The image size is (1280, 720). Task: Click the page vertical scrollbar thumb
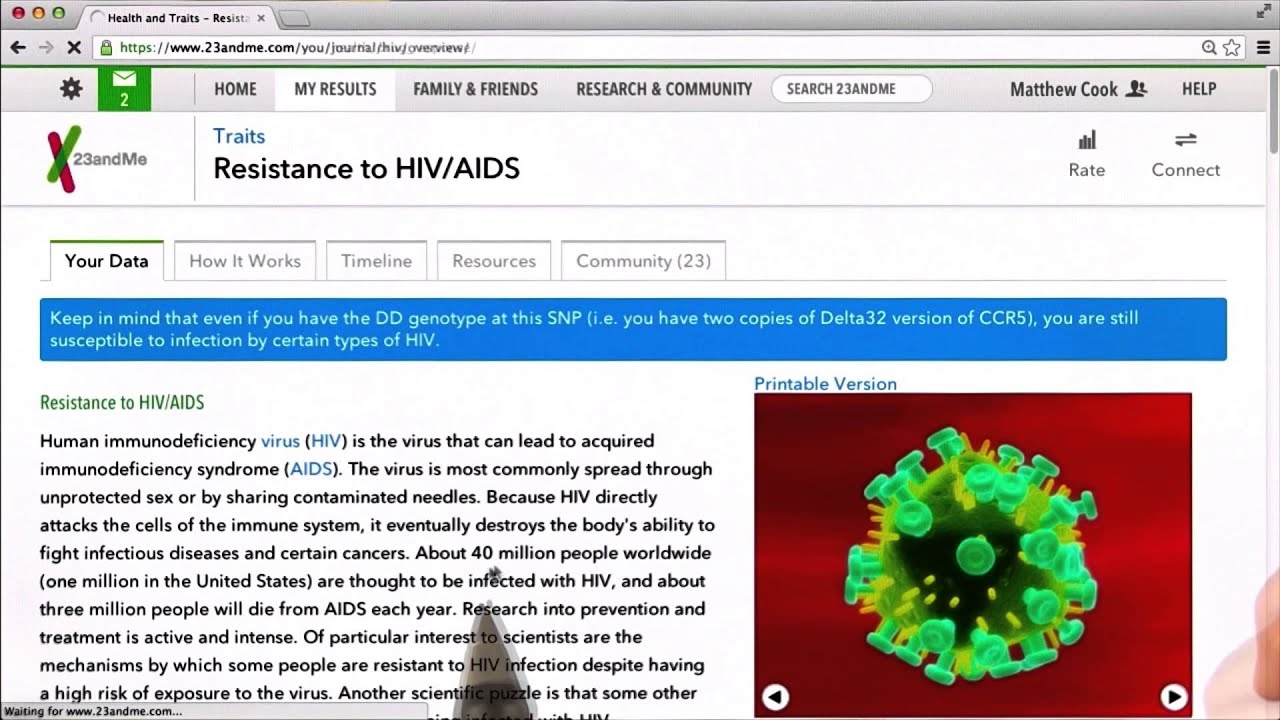[x=1273, y=110]
